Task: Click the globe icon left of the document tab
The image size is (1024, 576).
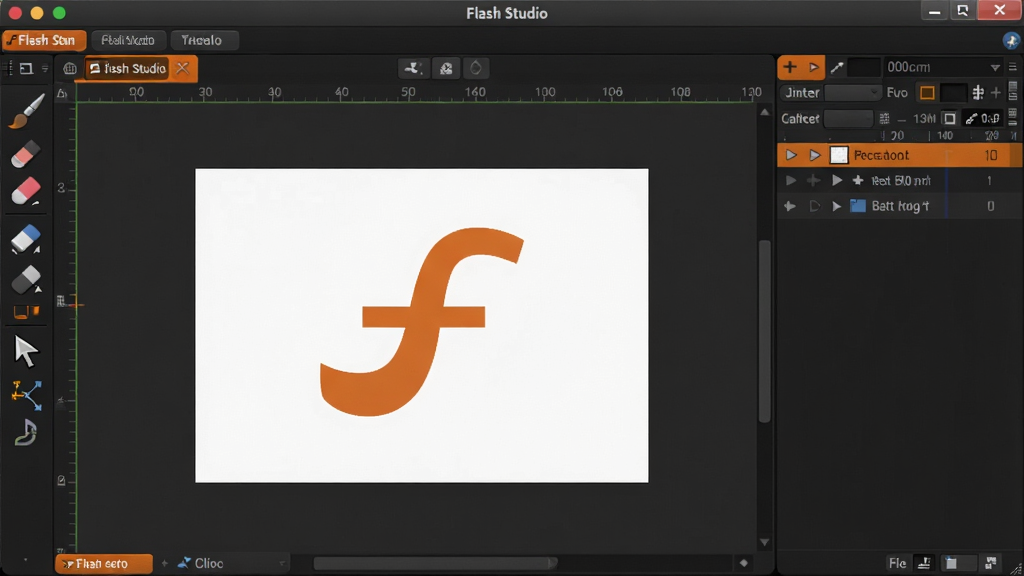Action: [x=69, y=69]
